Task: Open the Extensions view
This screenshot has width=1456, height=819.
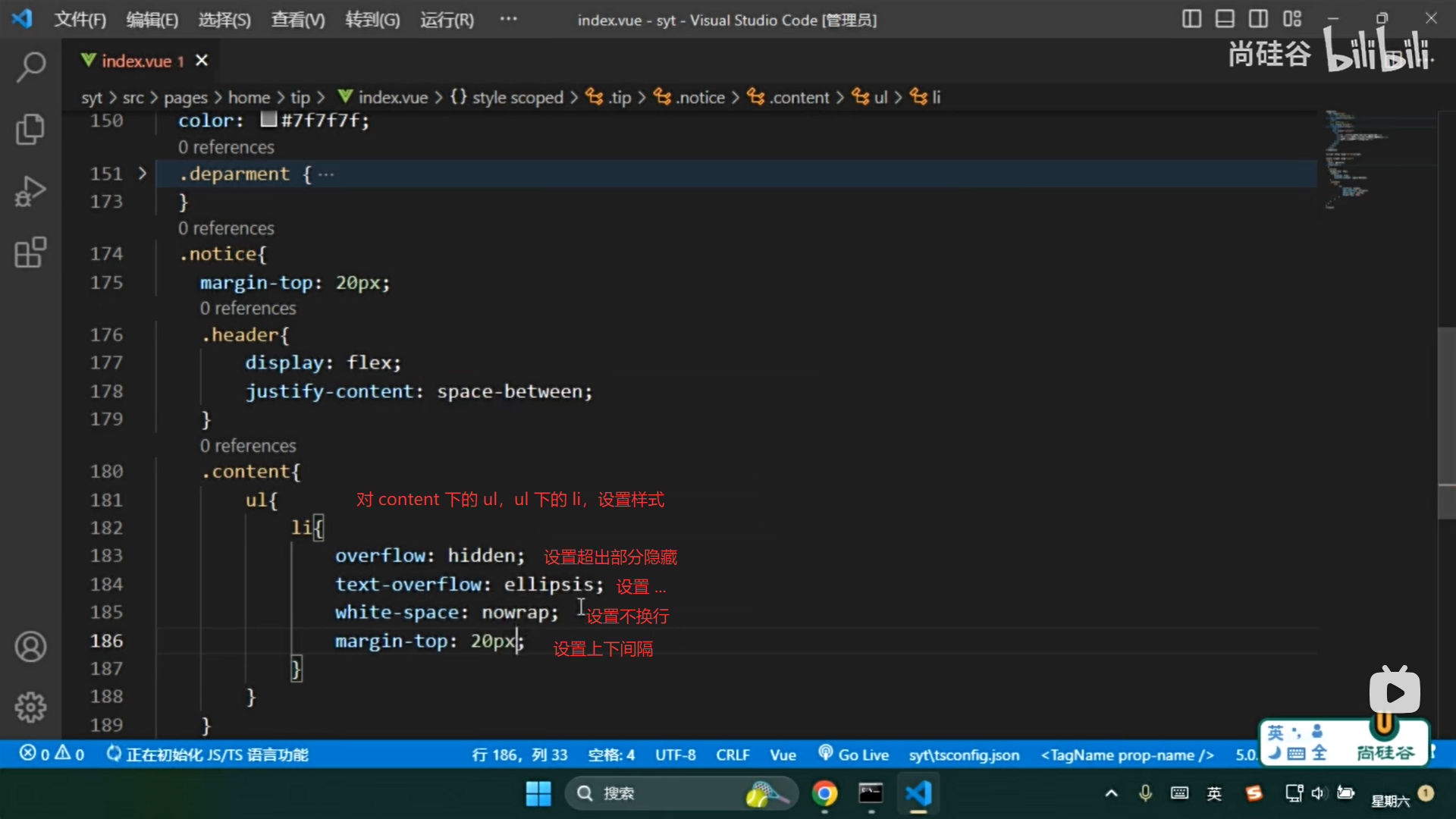Action: (x=30, y=253)
